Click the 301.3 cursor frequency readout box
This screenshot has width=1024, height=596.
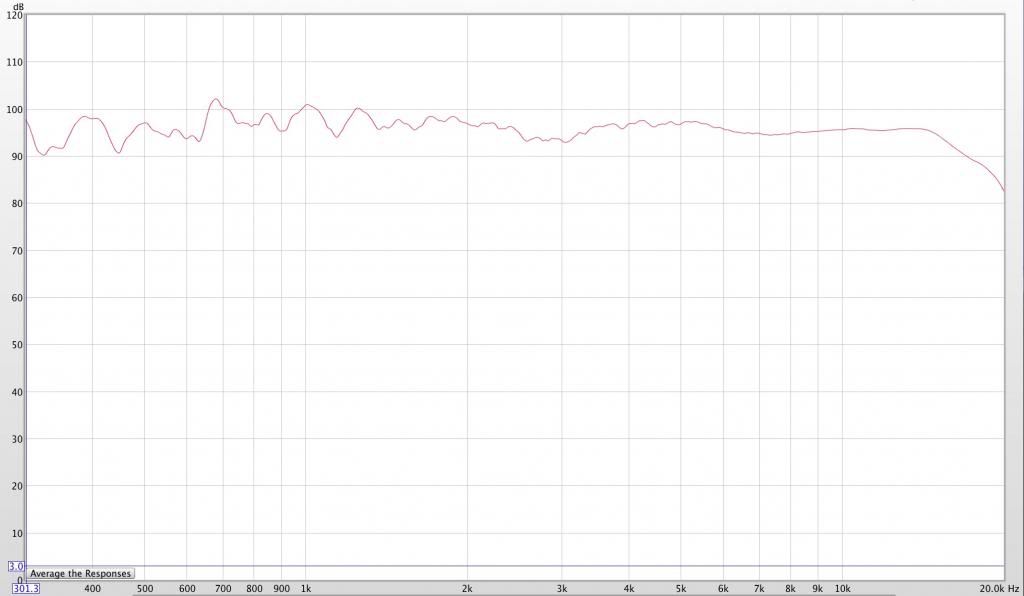point(26,589)
